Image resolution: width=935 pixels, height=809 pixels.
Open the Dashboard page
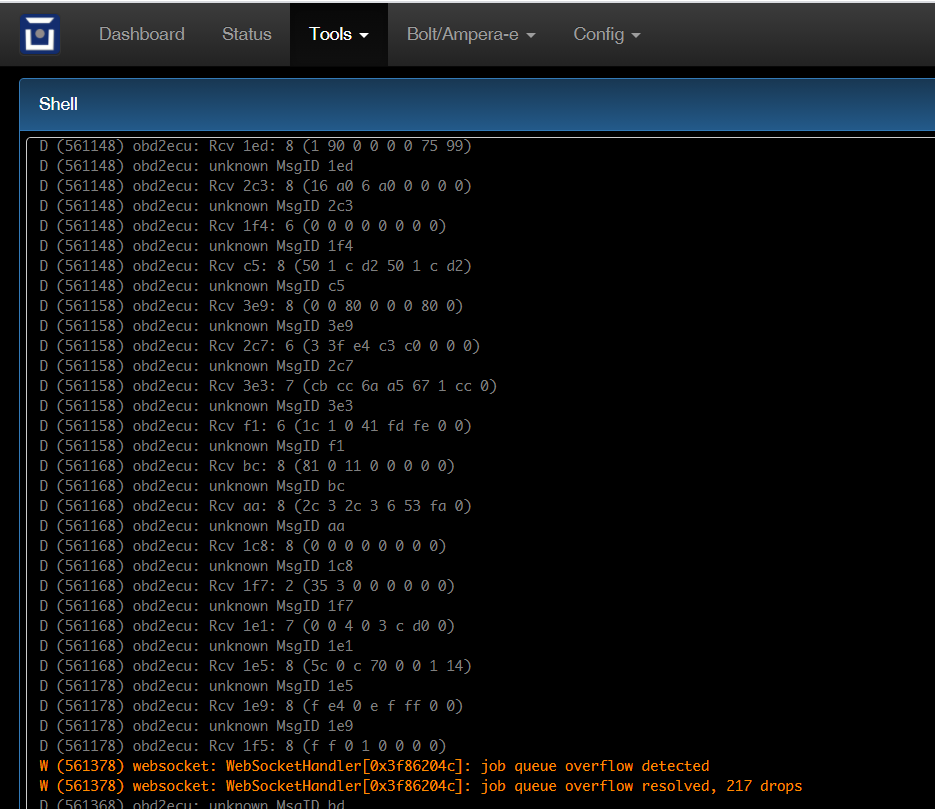[142, 34]
